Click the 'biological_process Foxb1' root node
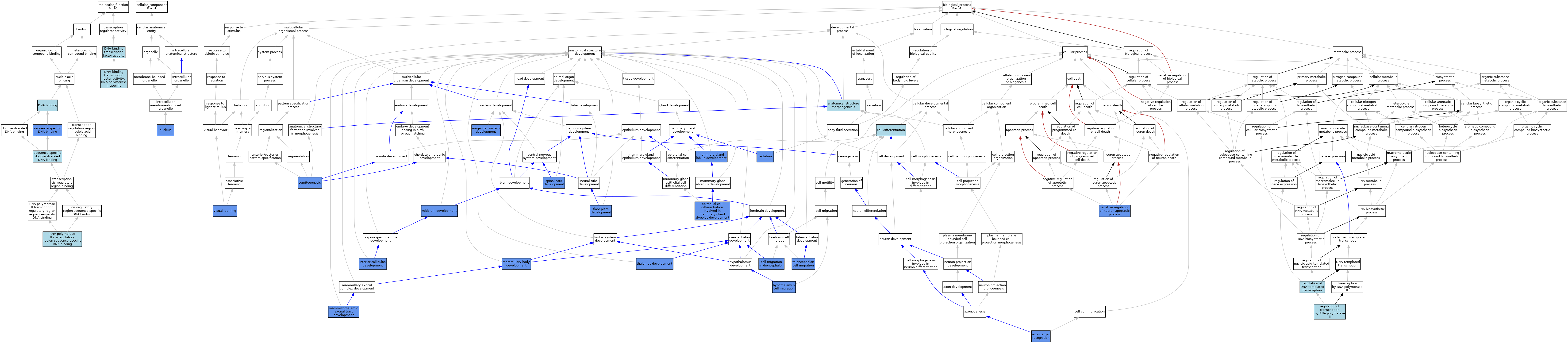Image resolution: width=1568 pixels, height=343 pixels. pyautogui.click(x=957, y=7)
